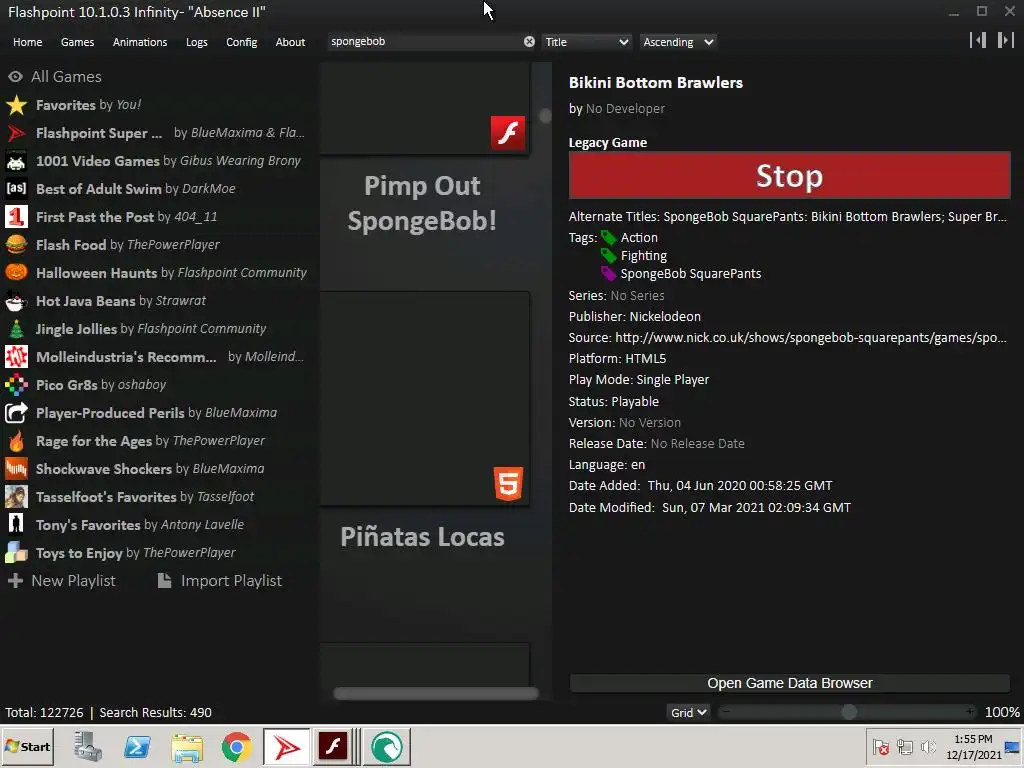Viewport: 1024px width, 768px height.
Task: Click the Shockwave Shockers playlist icon
Action: click(16, 469)
